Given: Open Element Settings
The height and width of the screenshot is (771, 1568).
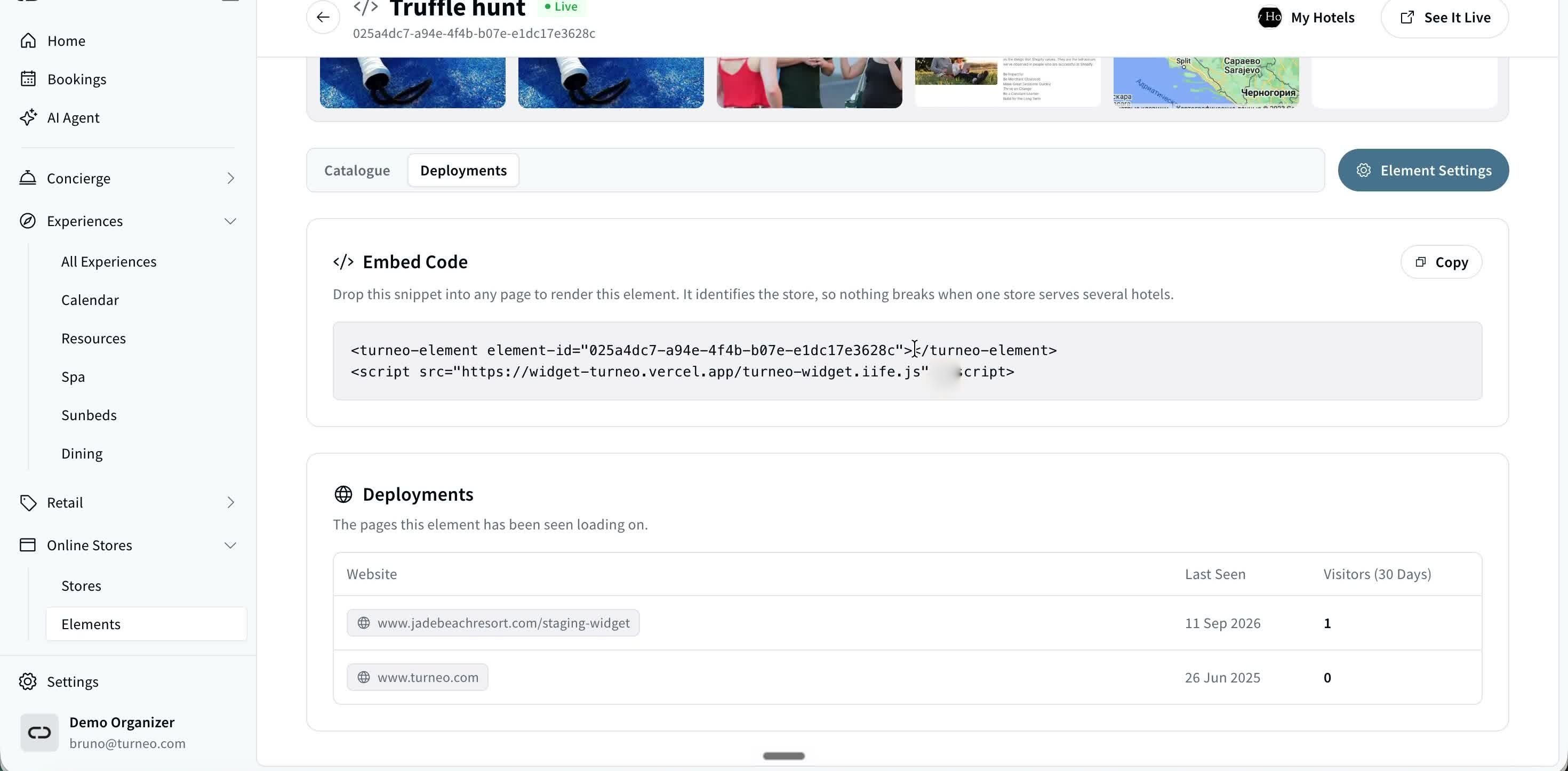Looking at the screenshot, I should click(1423, 171).
